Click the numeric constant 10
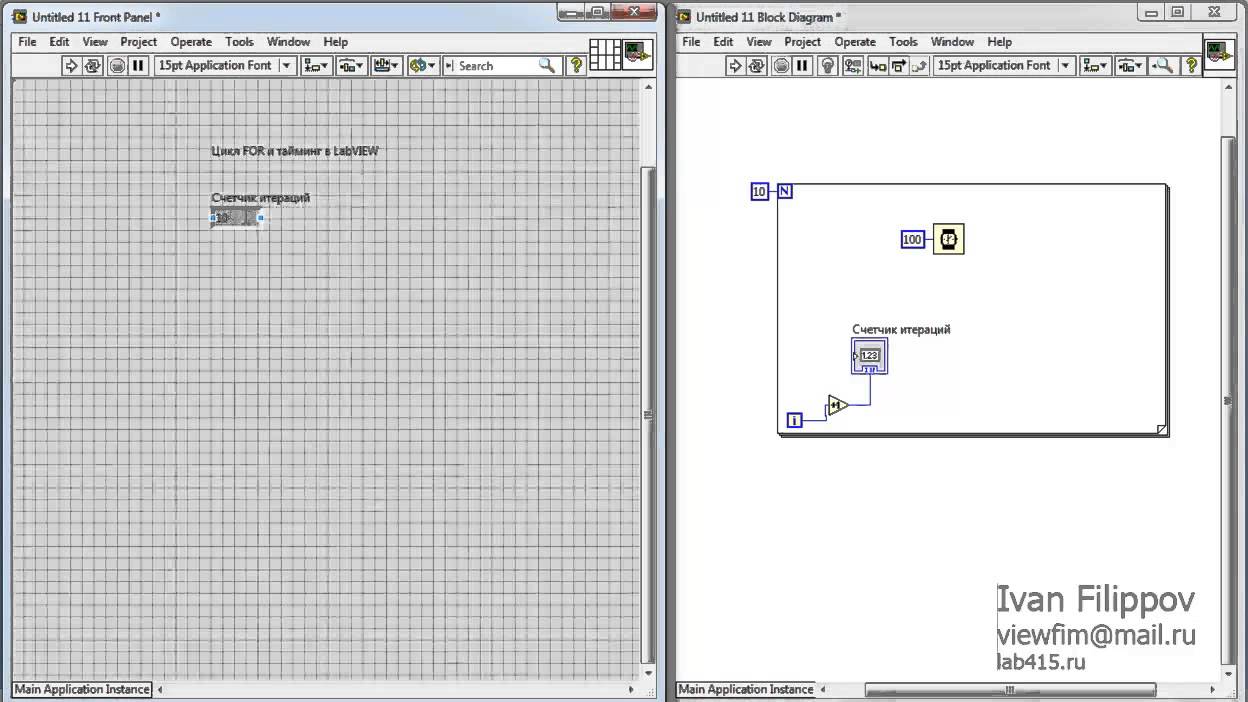This screenshot has width=1248, height=702. (759, 191)
